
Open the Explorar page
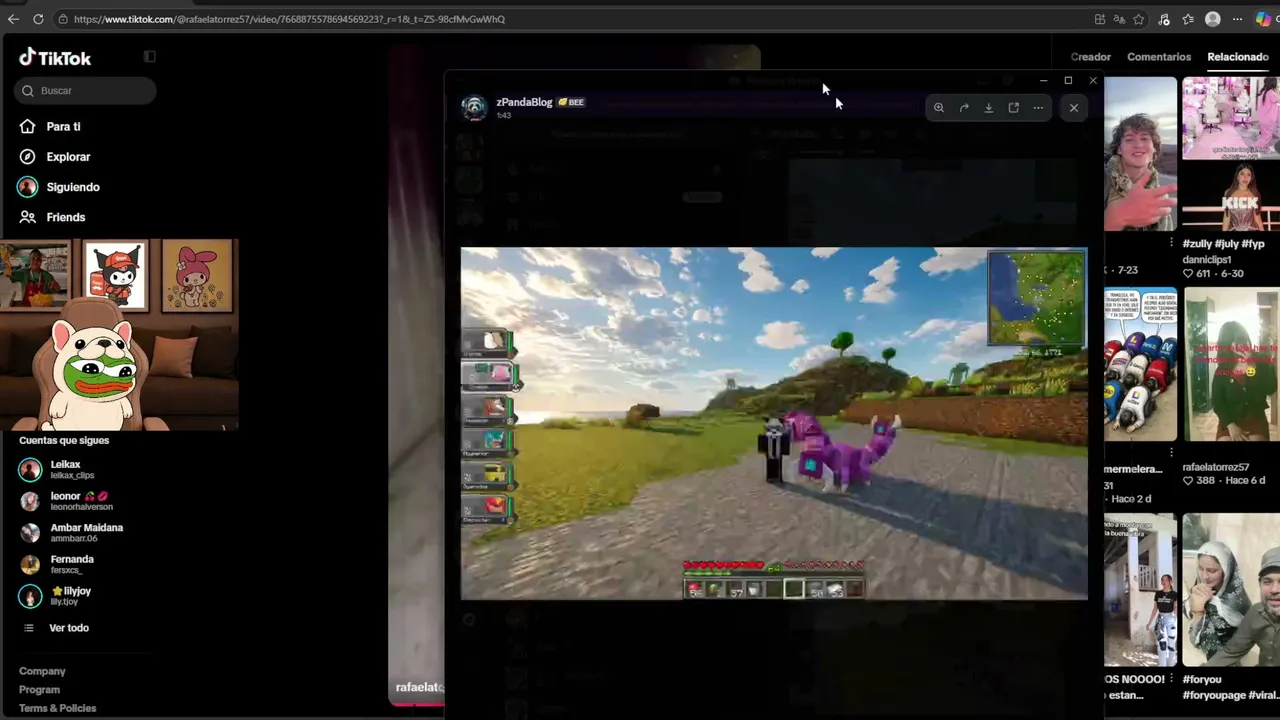coord(68,157)
